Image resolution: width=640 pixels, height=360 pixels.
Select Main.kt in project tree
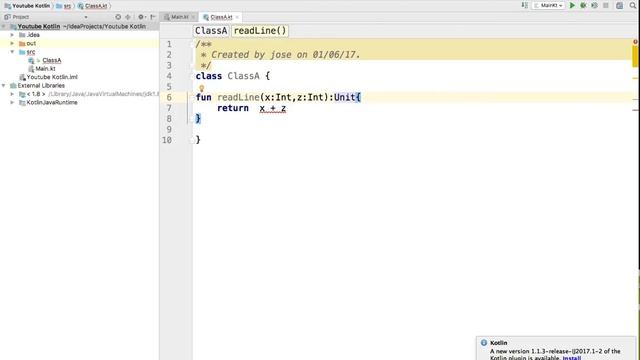(45, 69)
